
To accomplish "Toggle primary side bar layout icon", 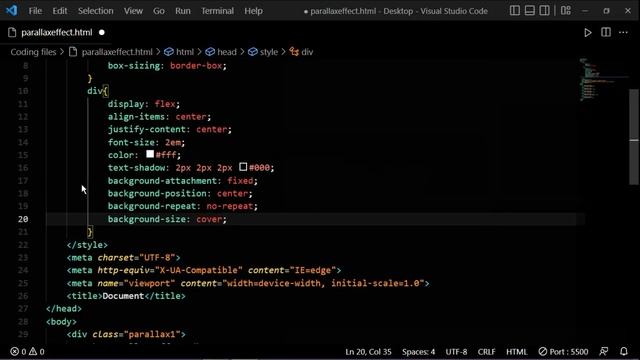I will point(515,11).
